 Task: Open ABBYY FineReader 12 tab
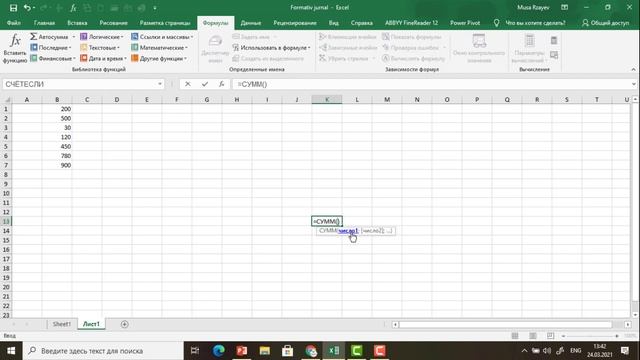(x=411, y=23)
